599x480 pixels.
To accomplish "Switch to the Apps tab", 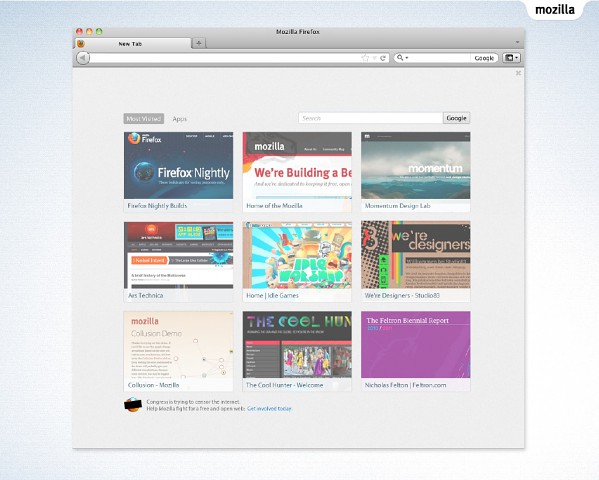I will (x=180, y=119).
